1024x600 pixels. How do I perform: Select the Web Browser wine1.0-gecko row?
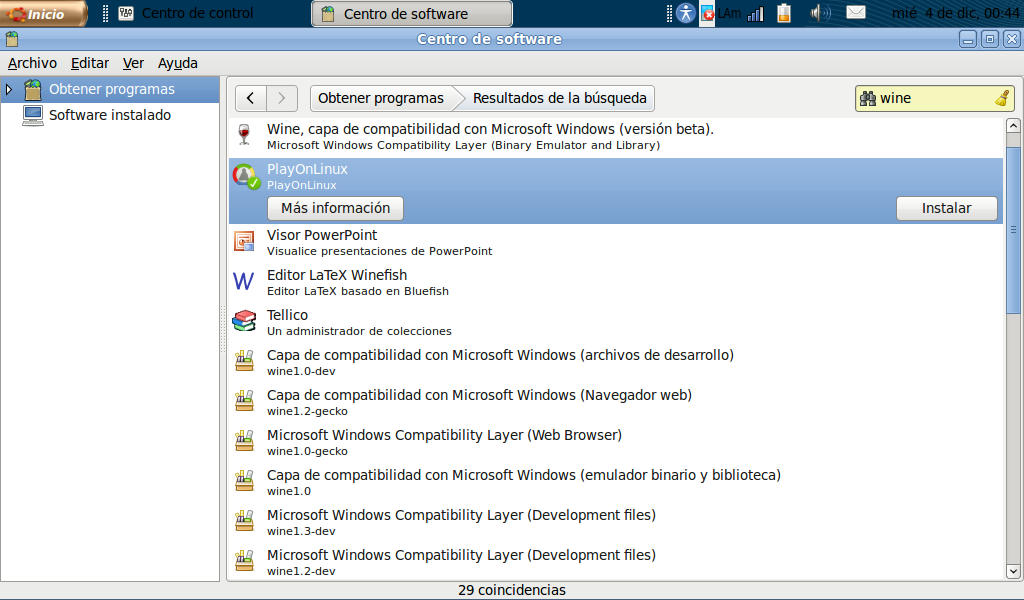(616, 443)
